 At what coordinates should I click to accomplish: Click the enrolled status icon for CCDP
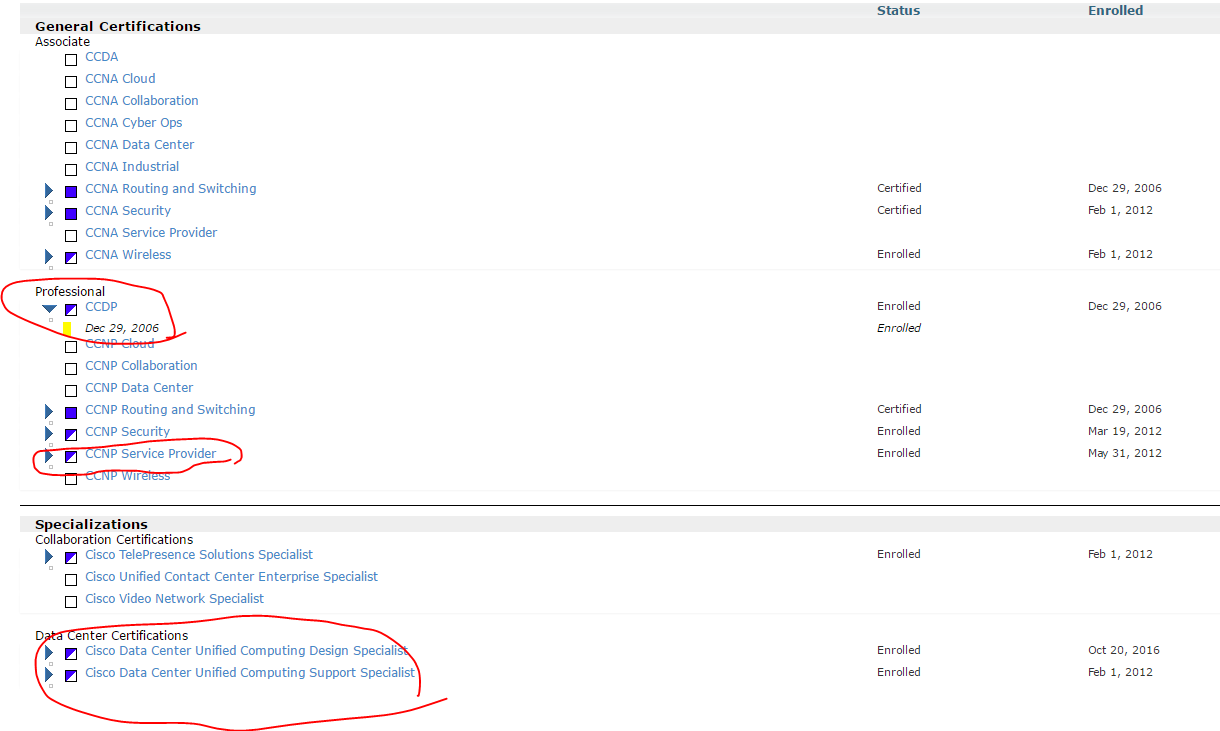pos(71,310)
